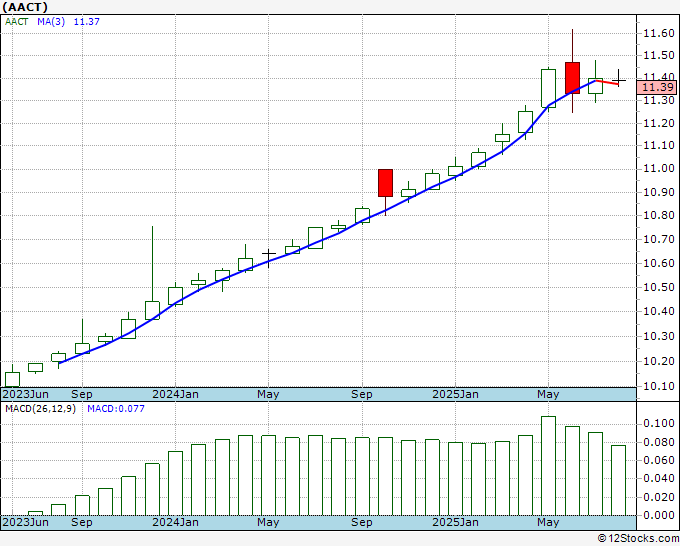Click the 11.60 price axis label
This screenshot has width=680, height=546.
659,33
